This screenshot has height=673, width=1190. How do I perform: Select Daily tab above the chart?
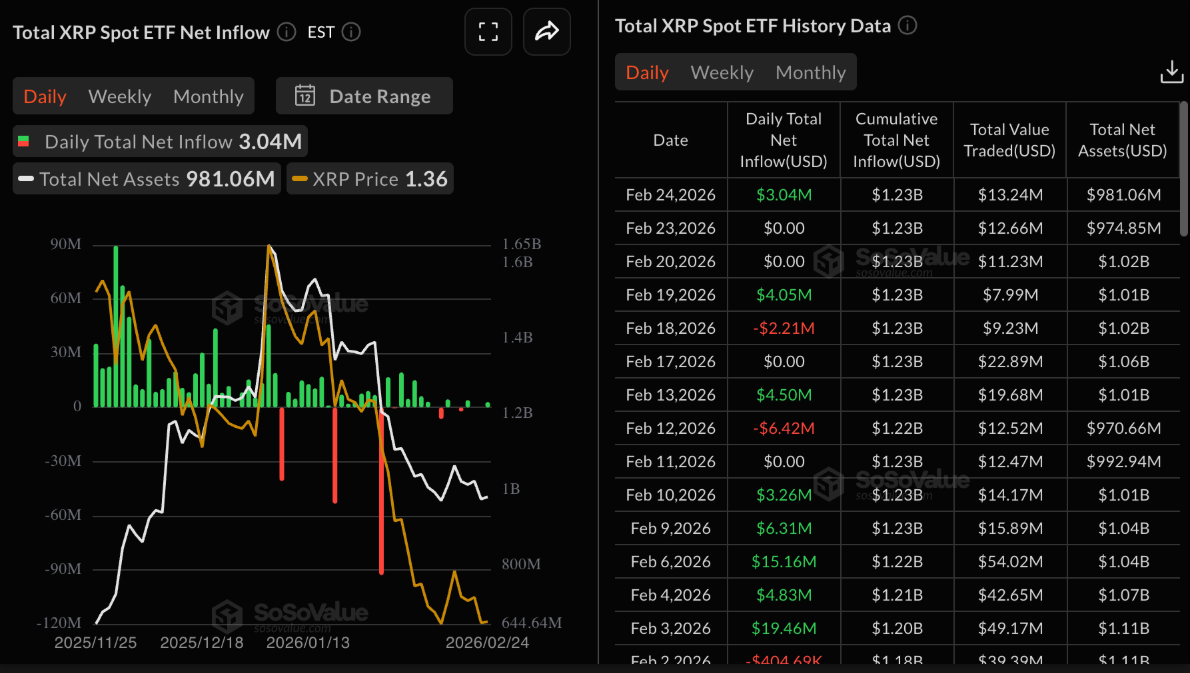tap(45, 96)
